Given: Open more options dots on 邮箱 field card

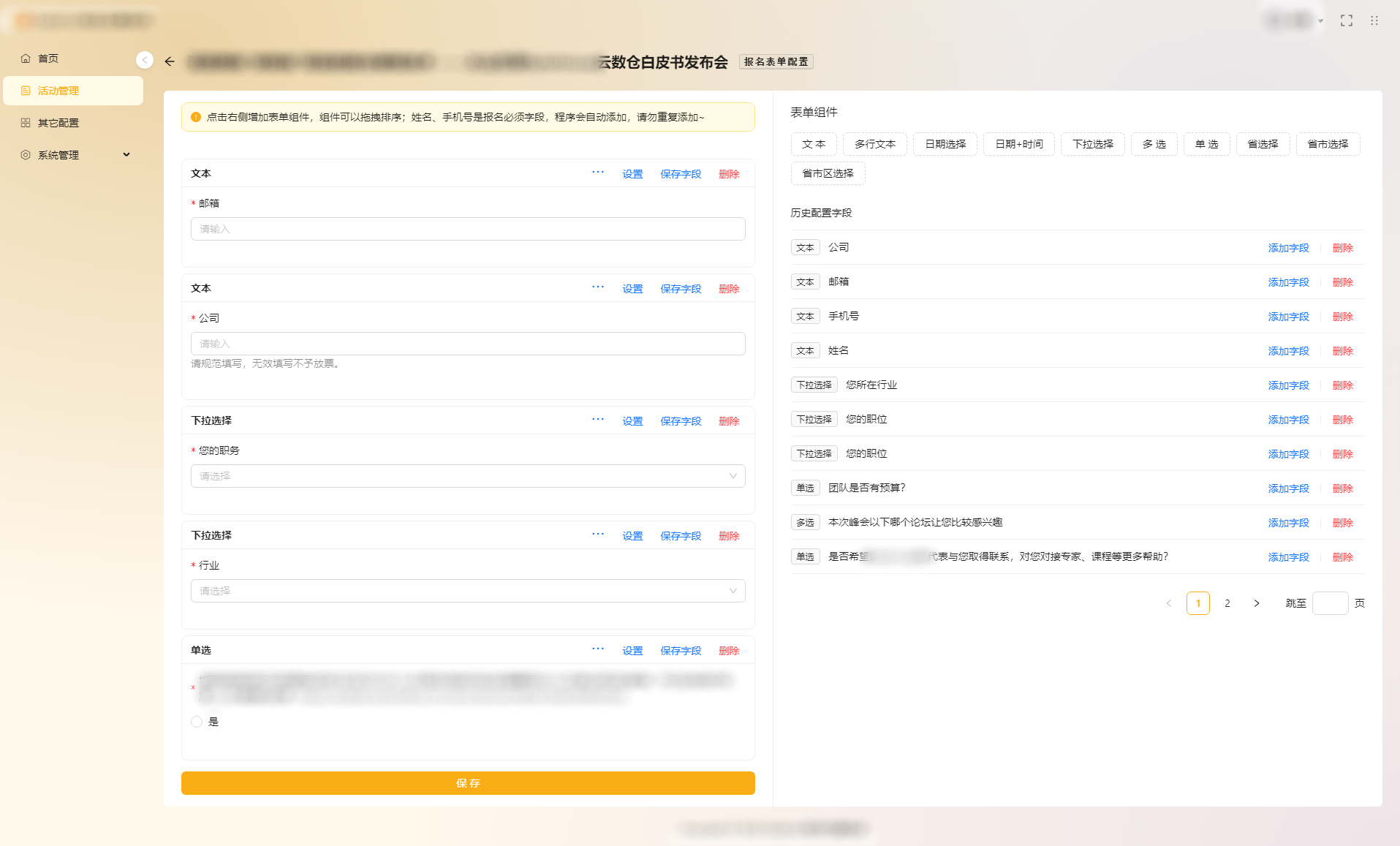Looking at the screenshot, I should point(598,172).
